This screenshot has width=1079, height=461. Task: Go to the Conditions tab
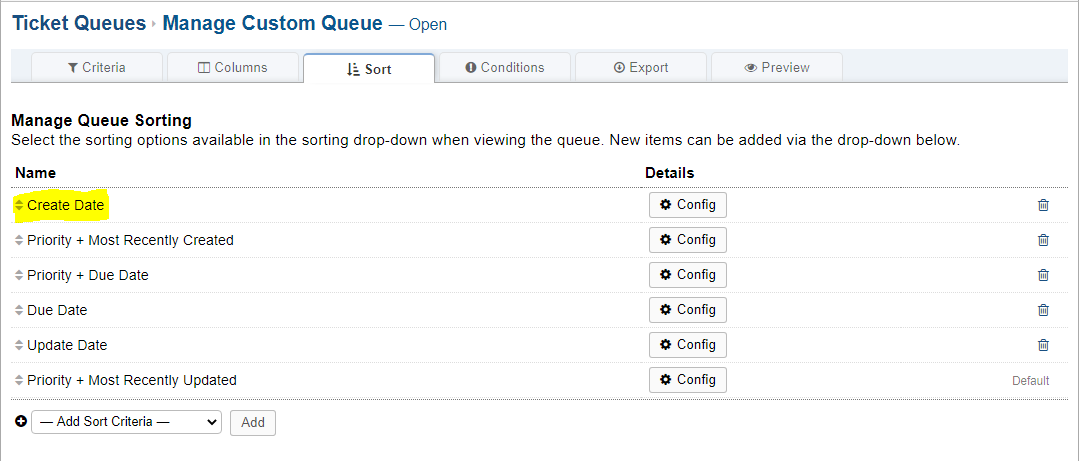click(505, 67)
